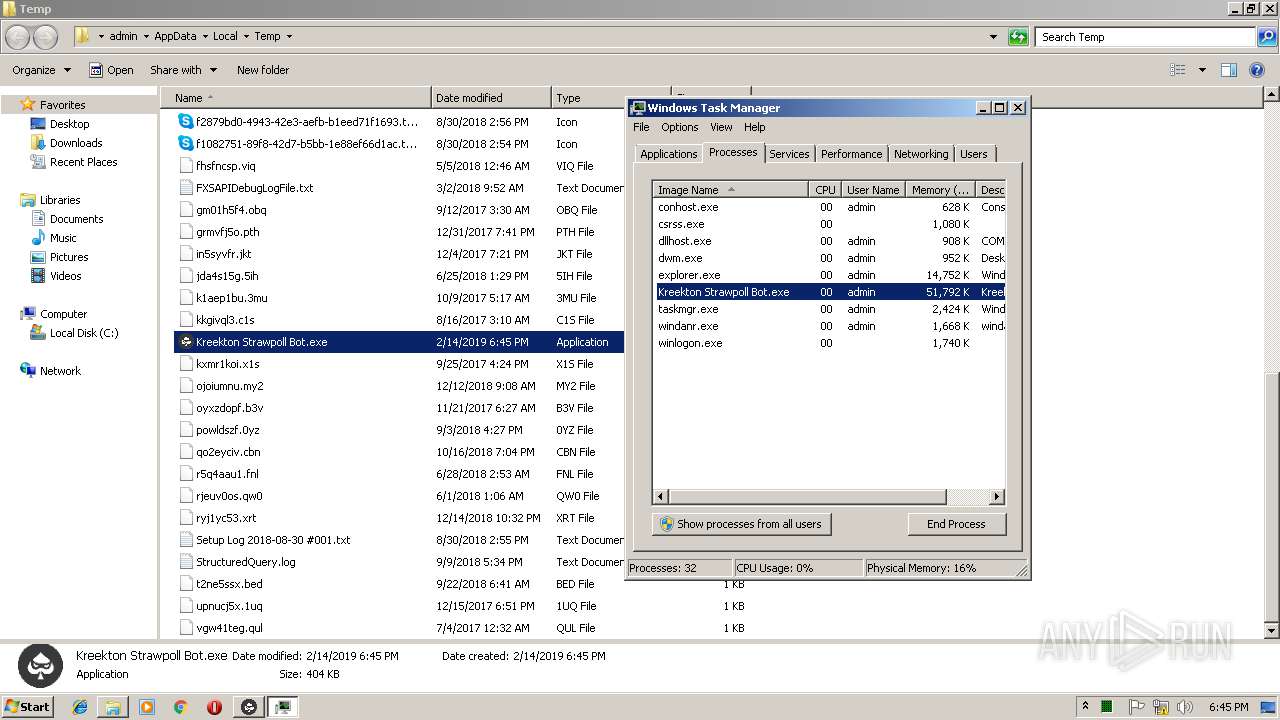Click the StructuredQuery.log file icon
The height and width of the screenshot is (720, 1280).
pos(185,562)
